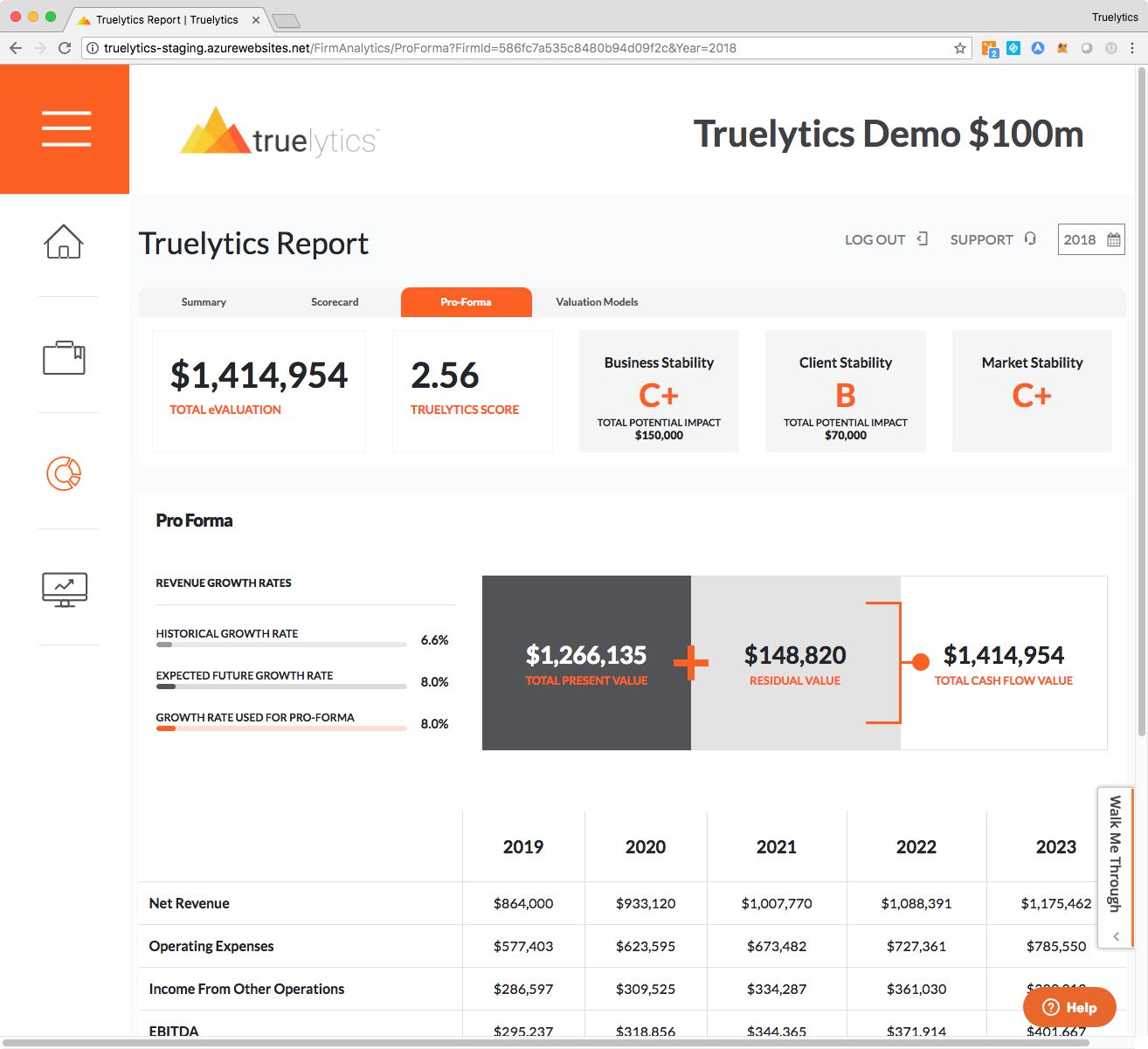Open the monitor chart sidebar icon
Image resolution: width=1148 pixels, height=1049 pixels.
pos(65,590)
